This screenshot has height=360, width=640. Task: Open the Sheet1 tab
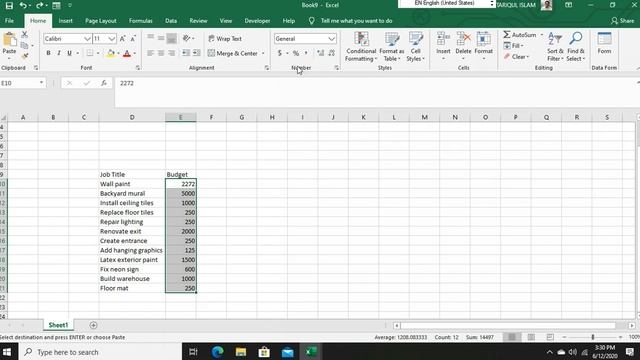coord(58,325)
